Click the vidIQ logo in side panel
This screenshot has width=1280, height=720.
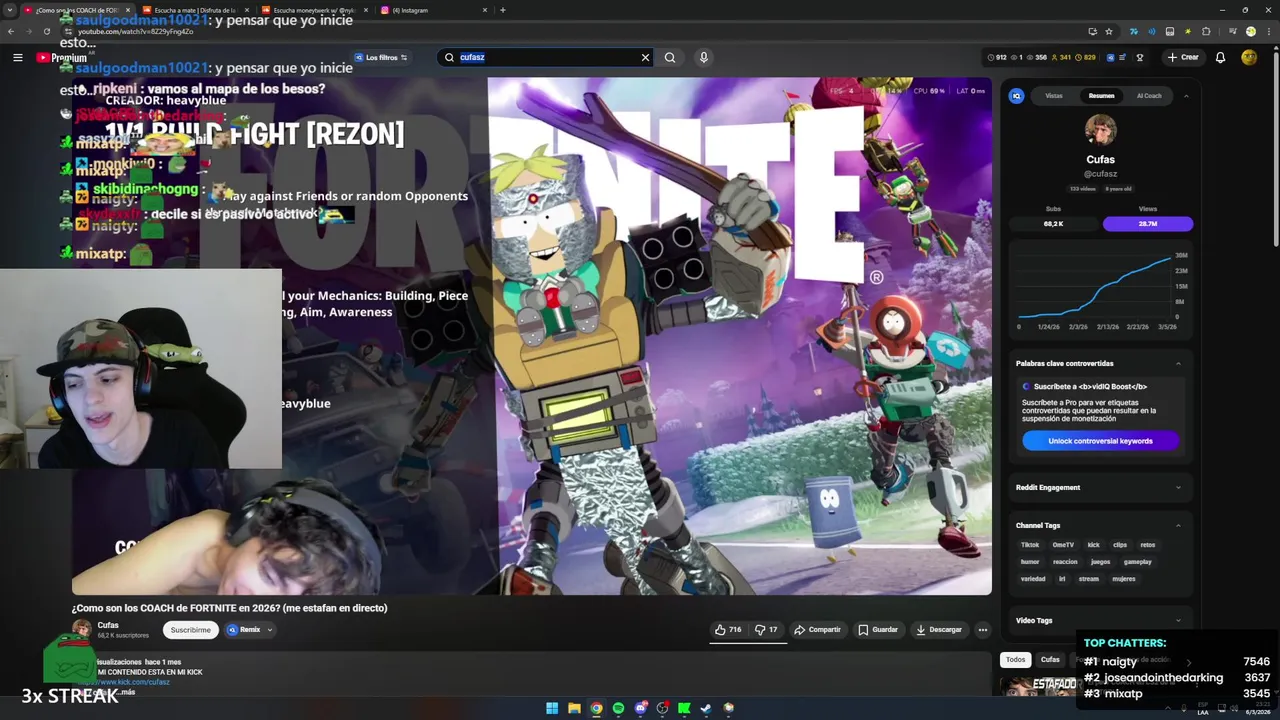(1017, 96)
